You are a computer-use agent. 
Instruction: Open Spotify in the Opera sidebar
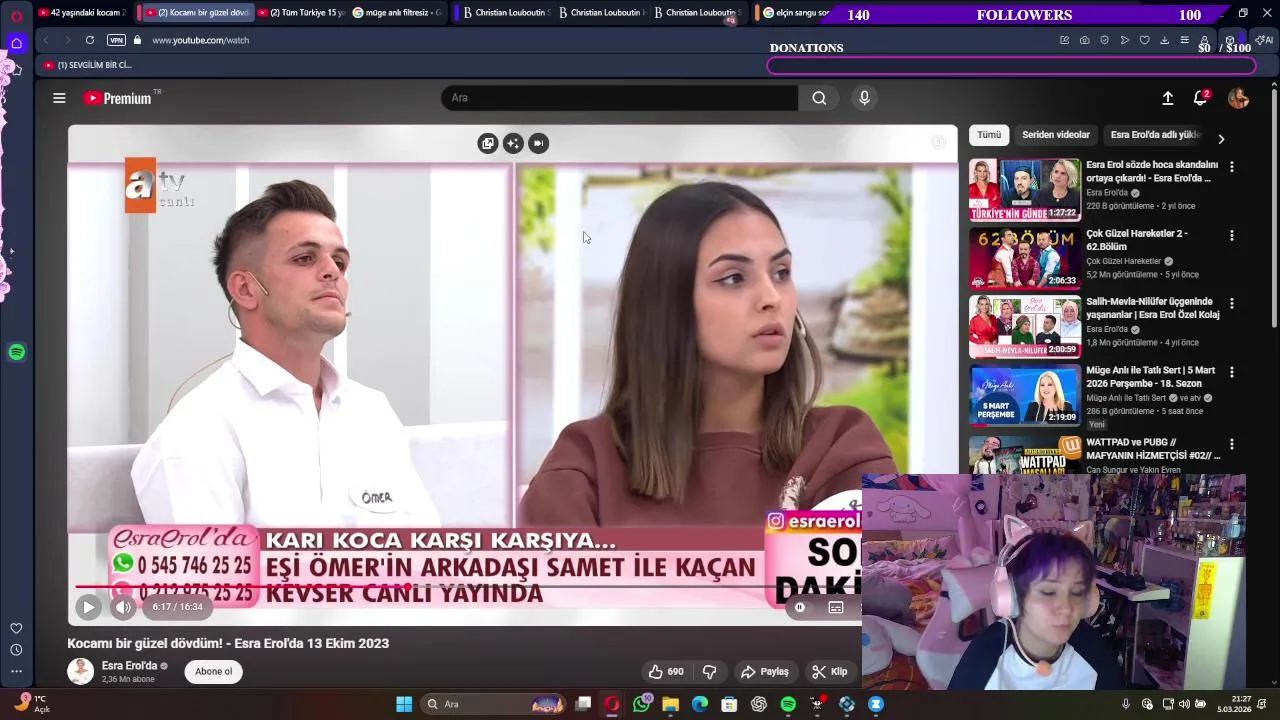(x=16, y=352)
